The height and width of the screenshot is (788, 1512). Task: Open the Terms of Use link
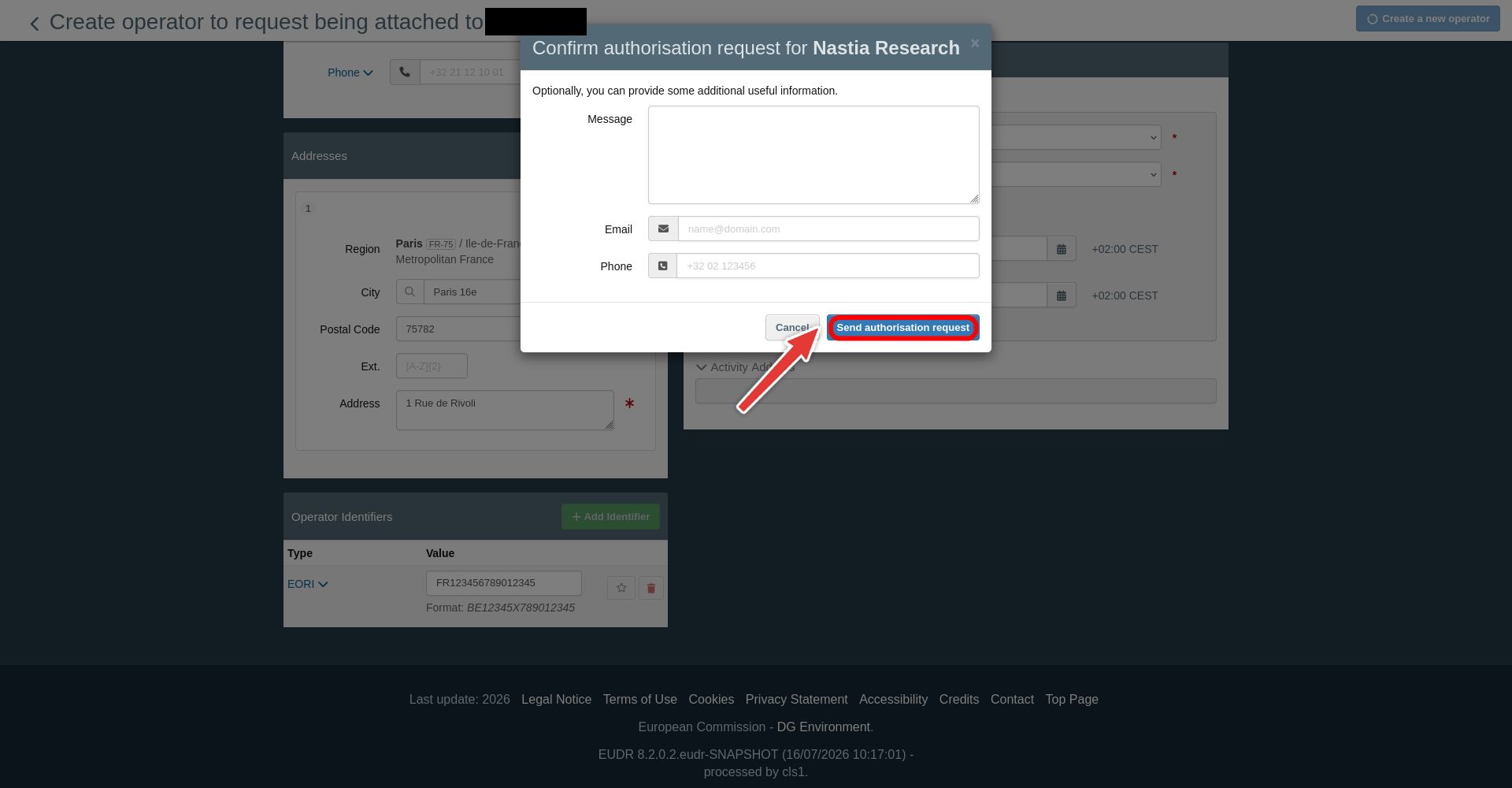coord(639,699)
